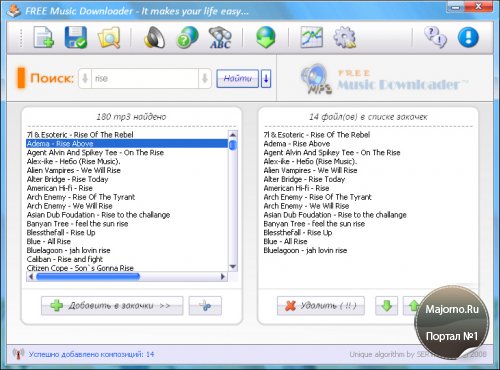Click the Удалить delete button

pyautogui.click(x=321, y=306)
